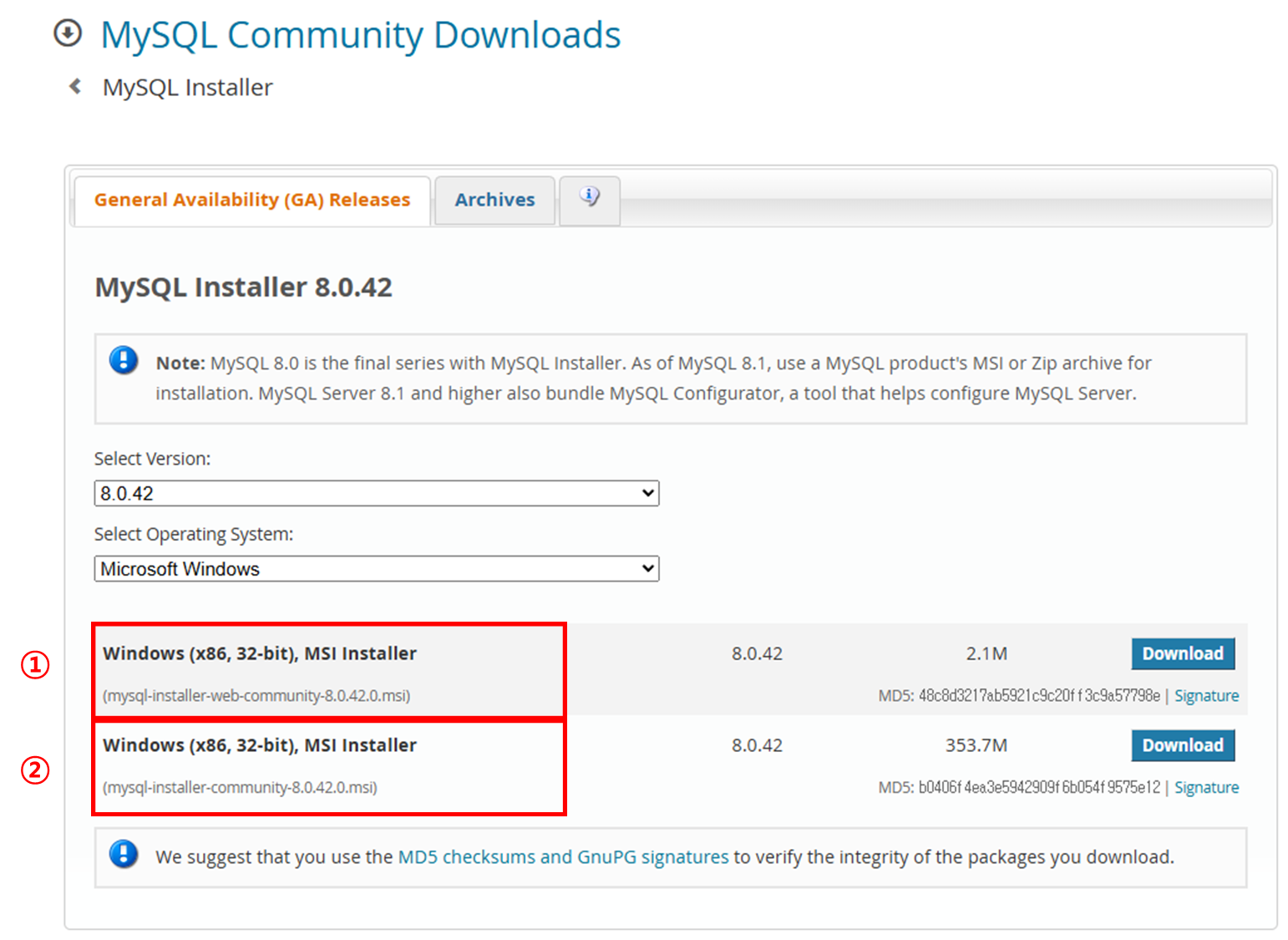
Task: Click the download circle icon beside page title
Action: click(68, 33)
